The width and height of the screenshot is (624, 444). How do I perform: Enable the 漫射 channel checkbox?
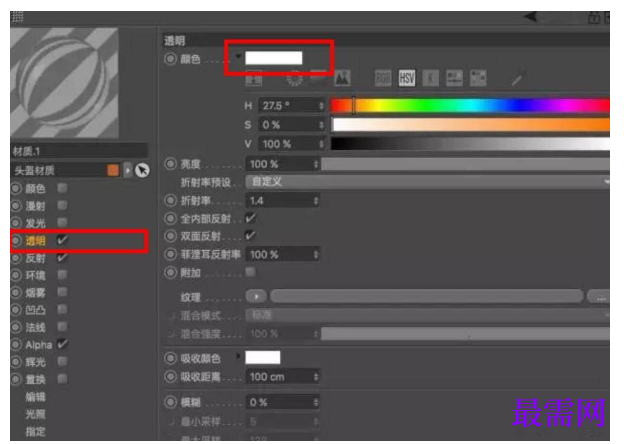pyautogui.click(x=62, y=205)
